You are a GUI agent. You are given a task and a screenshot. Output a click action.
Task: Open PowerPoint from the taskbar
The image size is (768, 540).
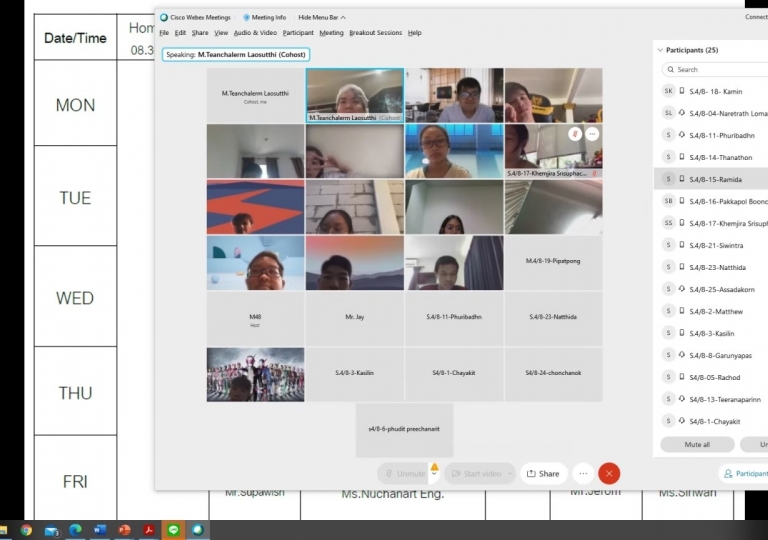124,530
